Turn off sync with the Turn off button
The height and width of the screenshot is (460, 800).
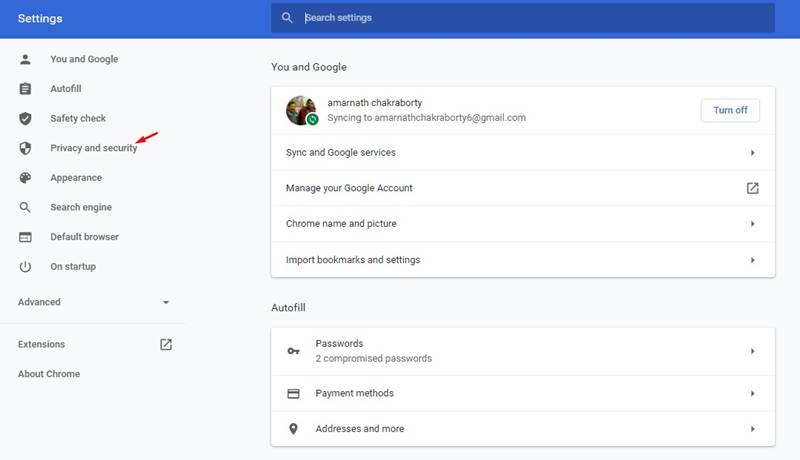coord(730,110)
